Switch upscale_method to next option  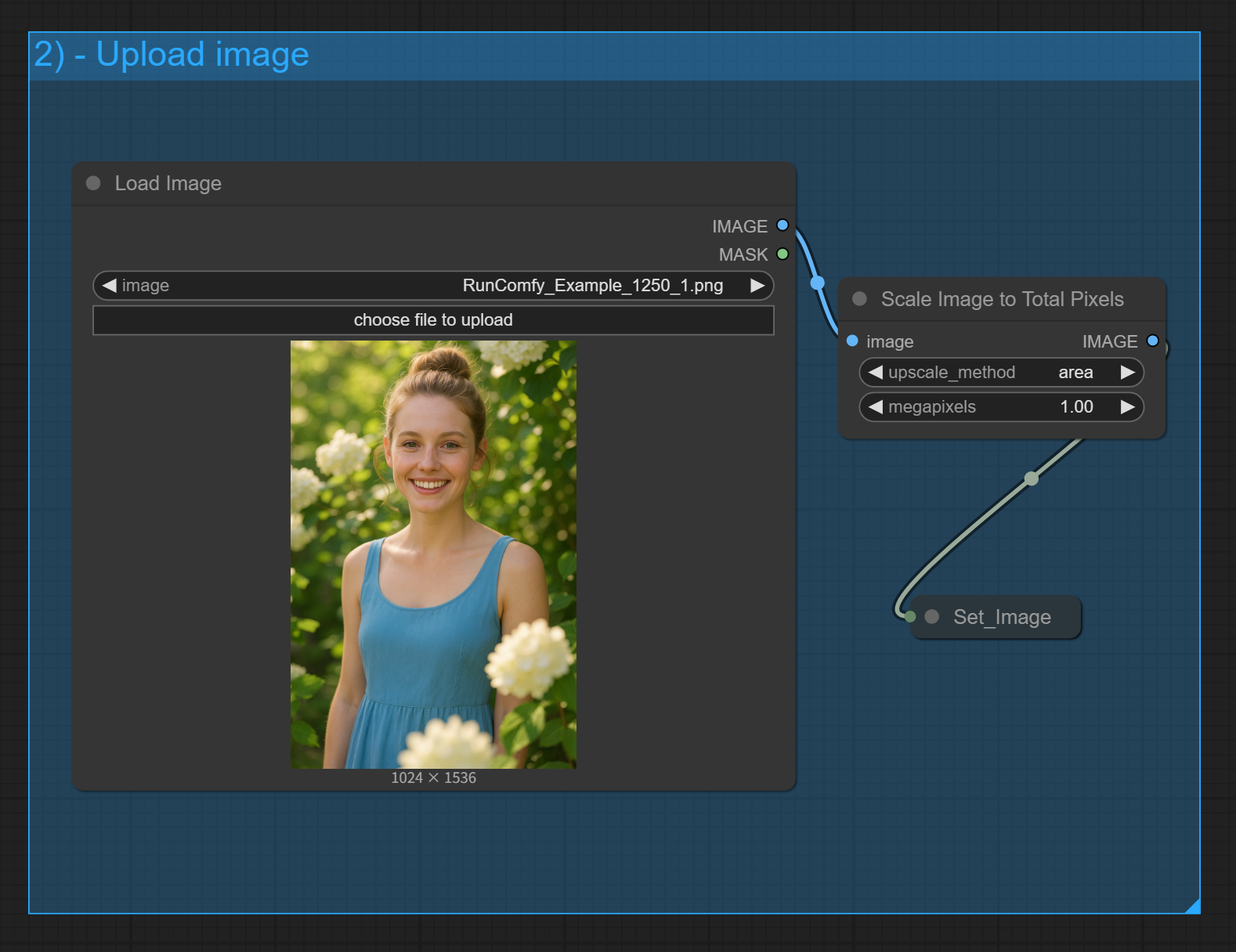pyautogui.click(x=1128, y=373)
